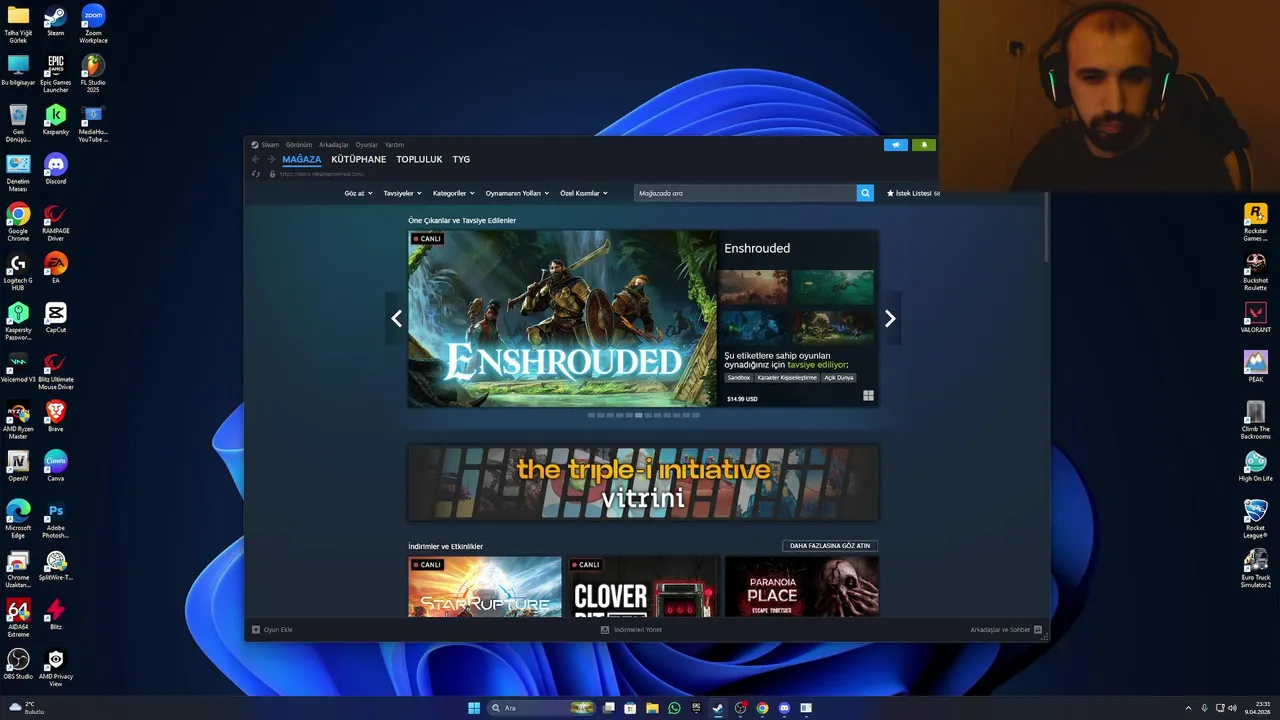Screen dimensions: 1280x720
Task: Click Oyun Ekle at bottom left
Action: [272, 630]
